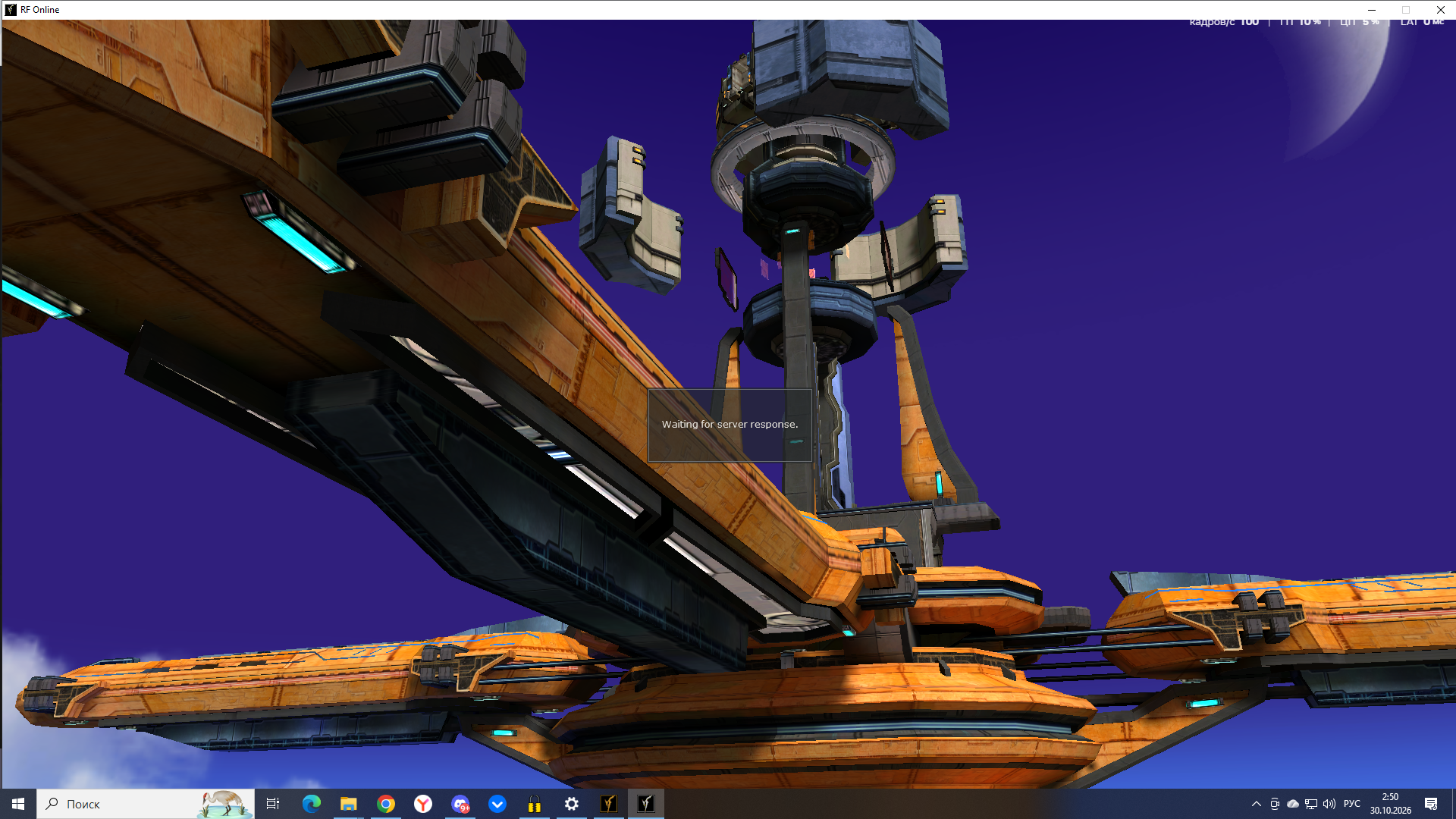Open network status tray icon

[1311, 804]
